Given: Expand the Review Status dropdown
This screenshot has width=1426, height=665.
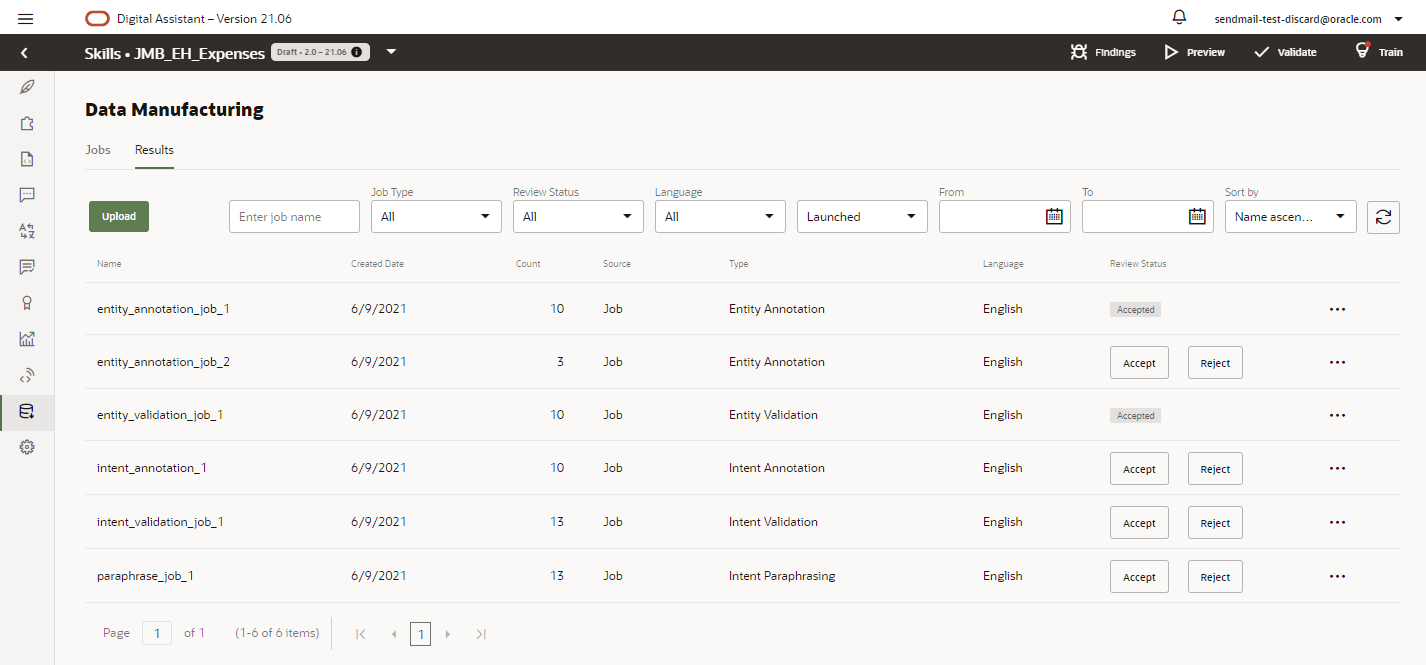Looking at the screenshot, I should [x=578, y=216].
